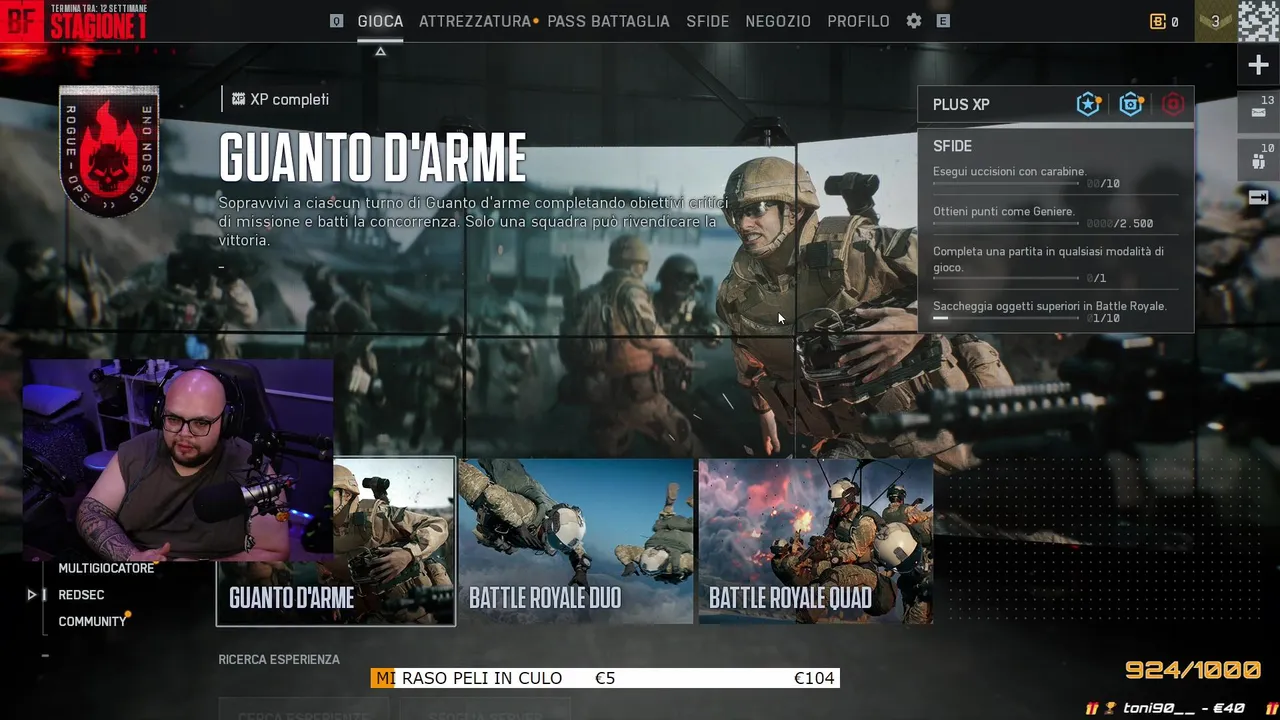The image size is (1280, 720).
Task: Open the PROFILO tab
Action: [x=858, y=21]
